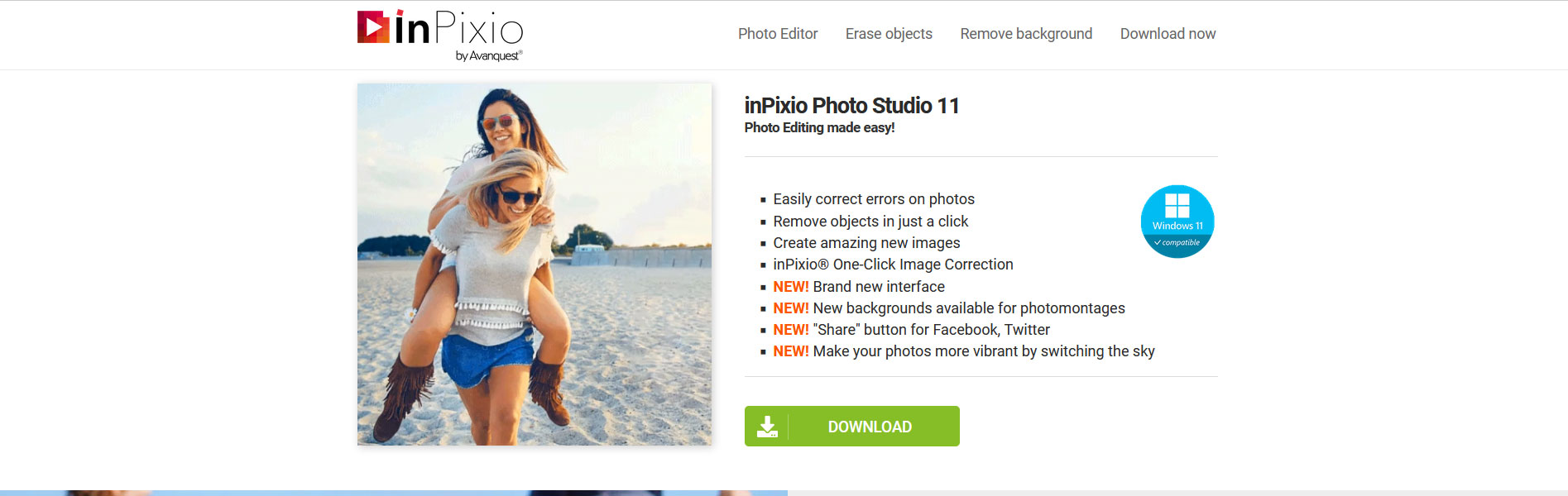Screen dimensions: 1568x496
Task: Open the Photo Editor menu link
Action: point(778,34)
